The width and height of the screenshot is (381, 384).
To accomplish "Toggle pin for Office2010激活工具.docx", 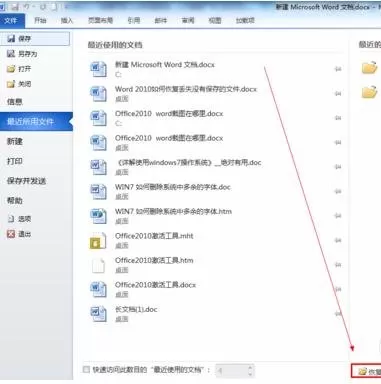I will pyautogui.click(x=338, y=289).
